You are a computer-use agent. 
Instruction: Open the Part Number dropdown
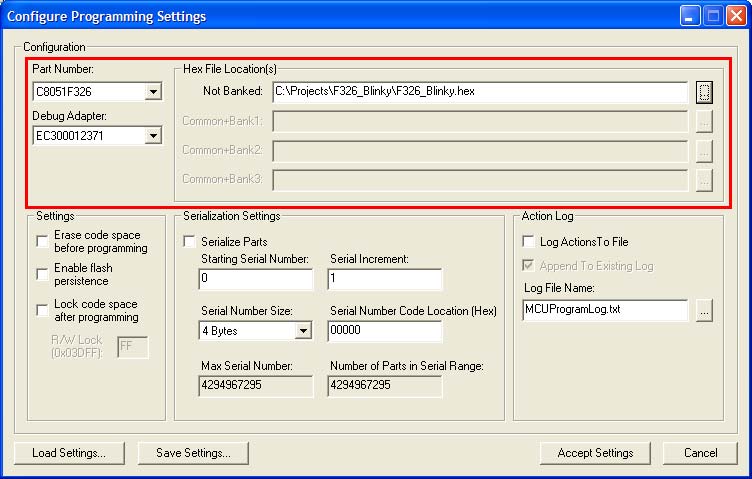(x=153, y=93)
